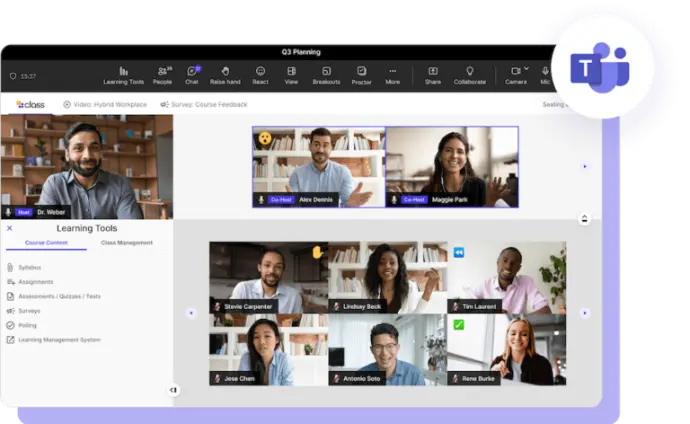Click the Proctor toolbar icon

coord(361,74)
